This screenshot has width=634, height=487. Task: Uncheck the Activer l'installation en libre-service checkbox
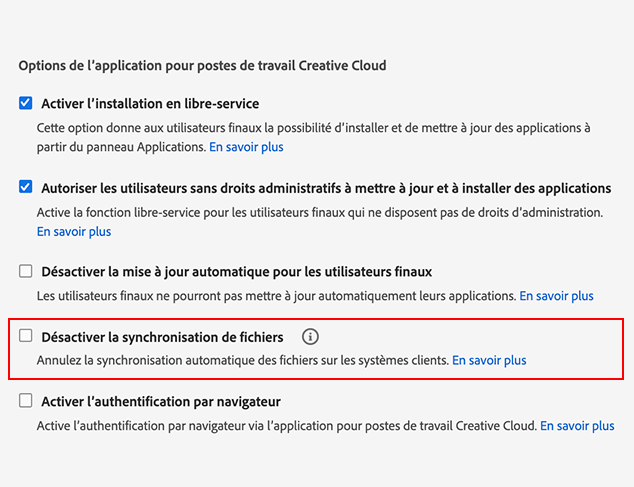pyautogui.click(x=26, y=103)
